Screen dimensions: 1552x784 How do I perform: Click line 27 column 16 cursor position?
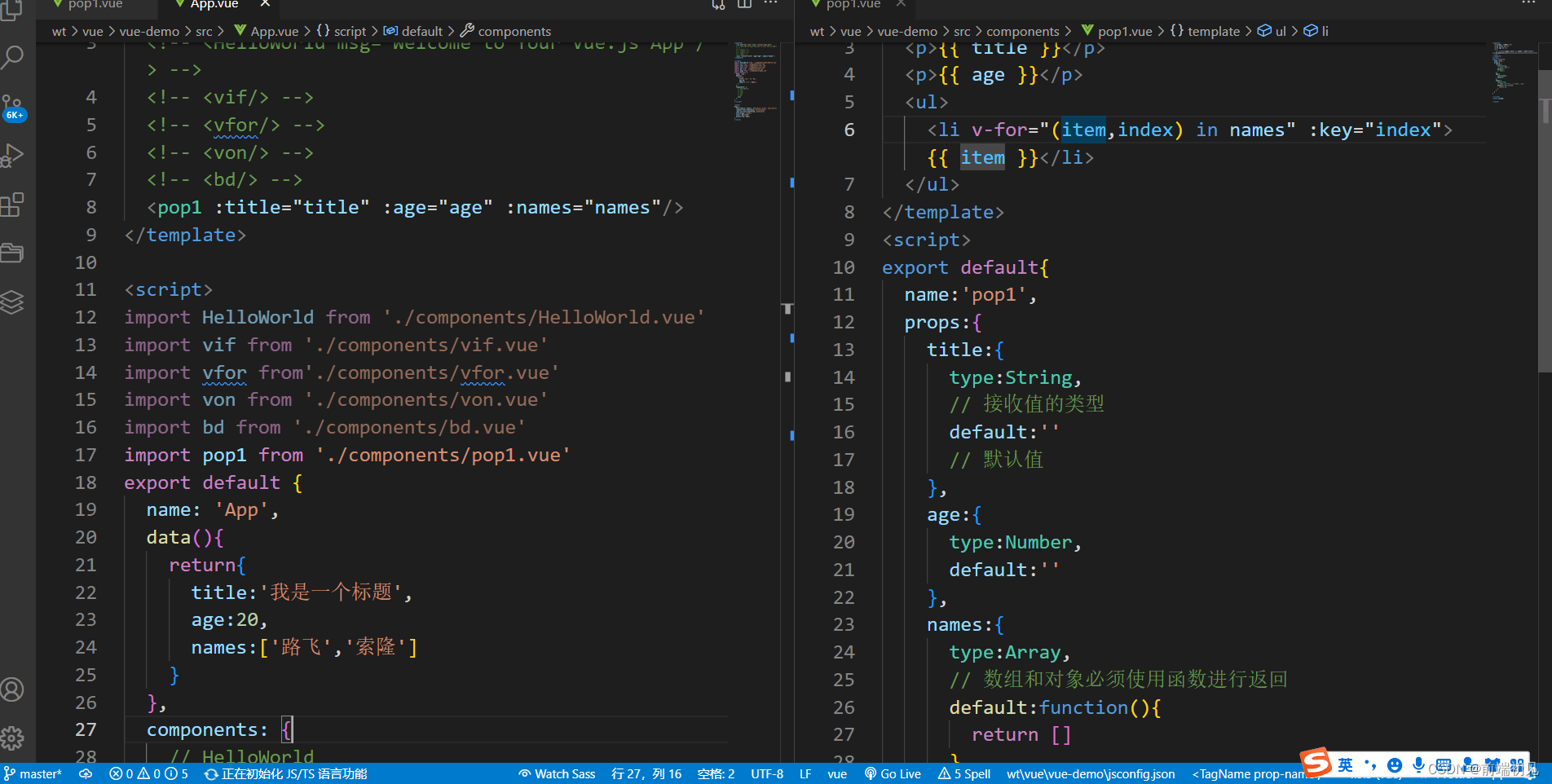coord(646,773)
